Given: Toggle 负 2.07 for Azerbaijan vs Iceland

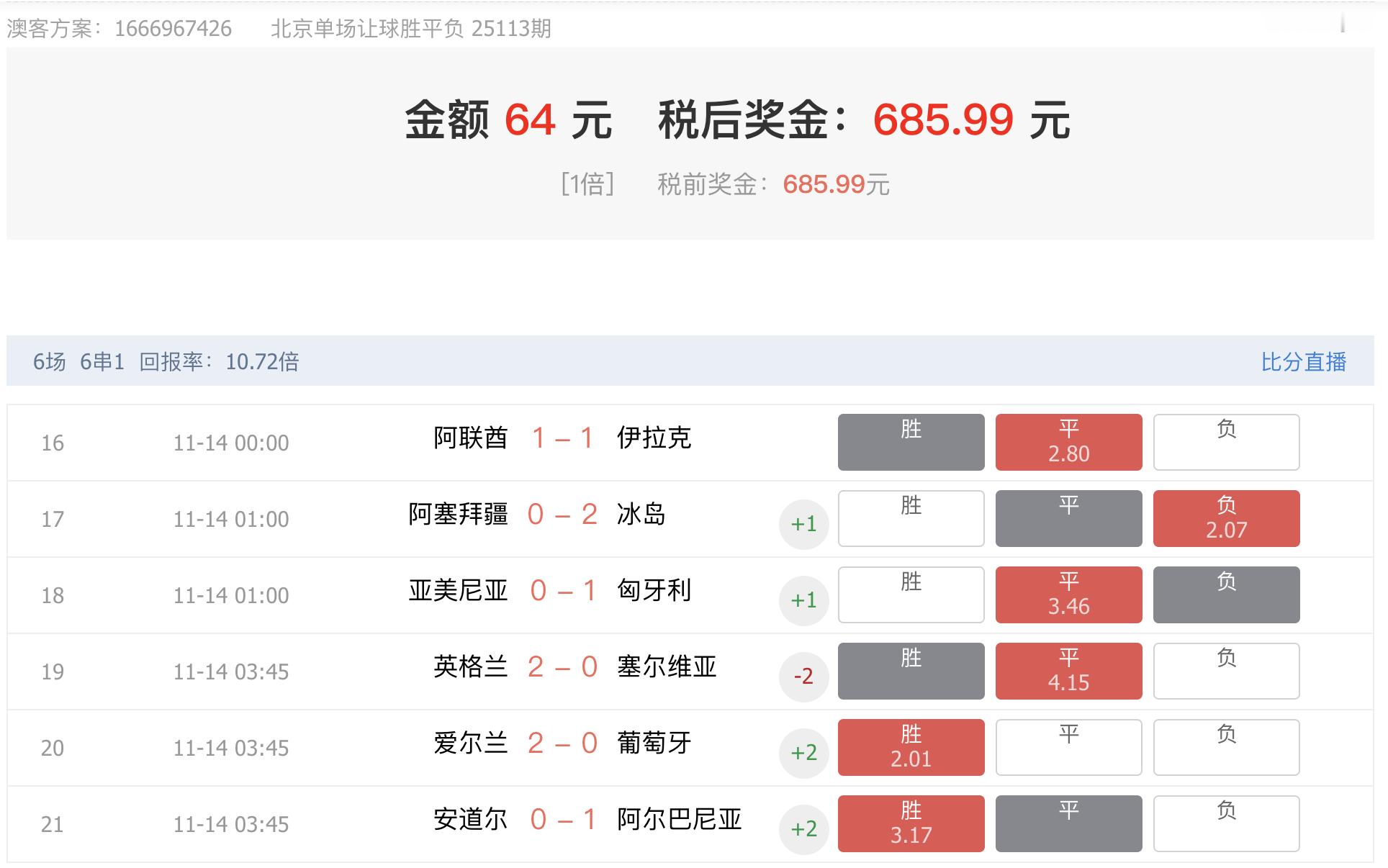Looking at the screenshot, I should click(1226, 518).
